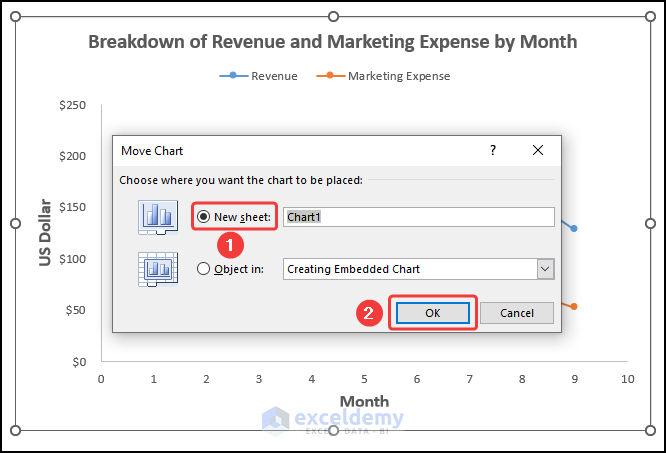Click the top-center chart resize handle

pos(333,15)
